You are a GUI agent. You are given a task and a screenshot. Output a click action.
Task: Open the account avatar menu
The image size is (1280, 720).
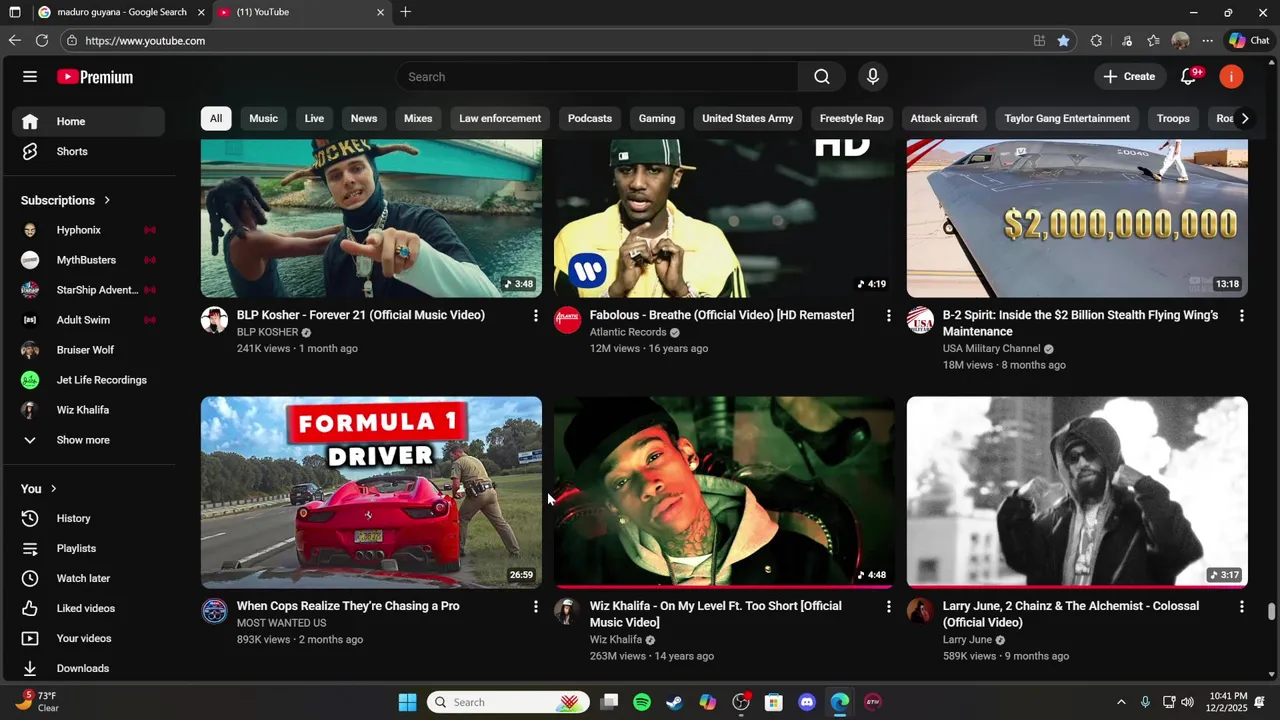pos(1231,77)
